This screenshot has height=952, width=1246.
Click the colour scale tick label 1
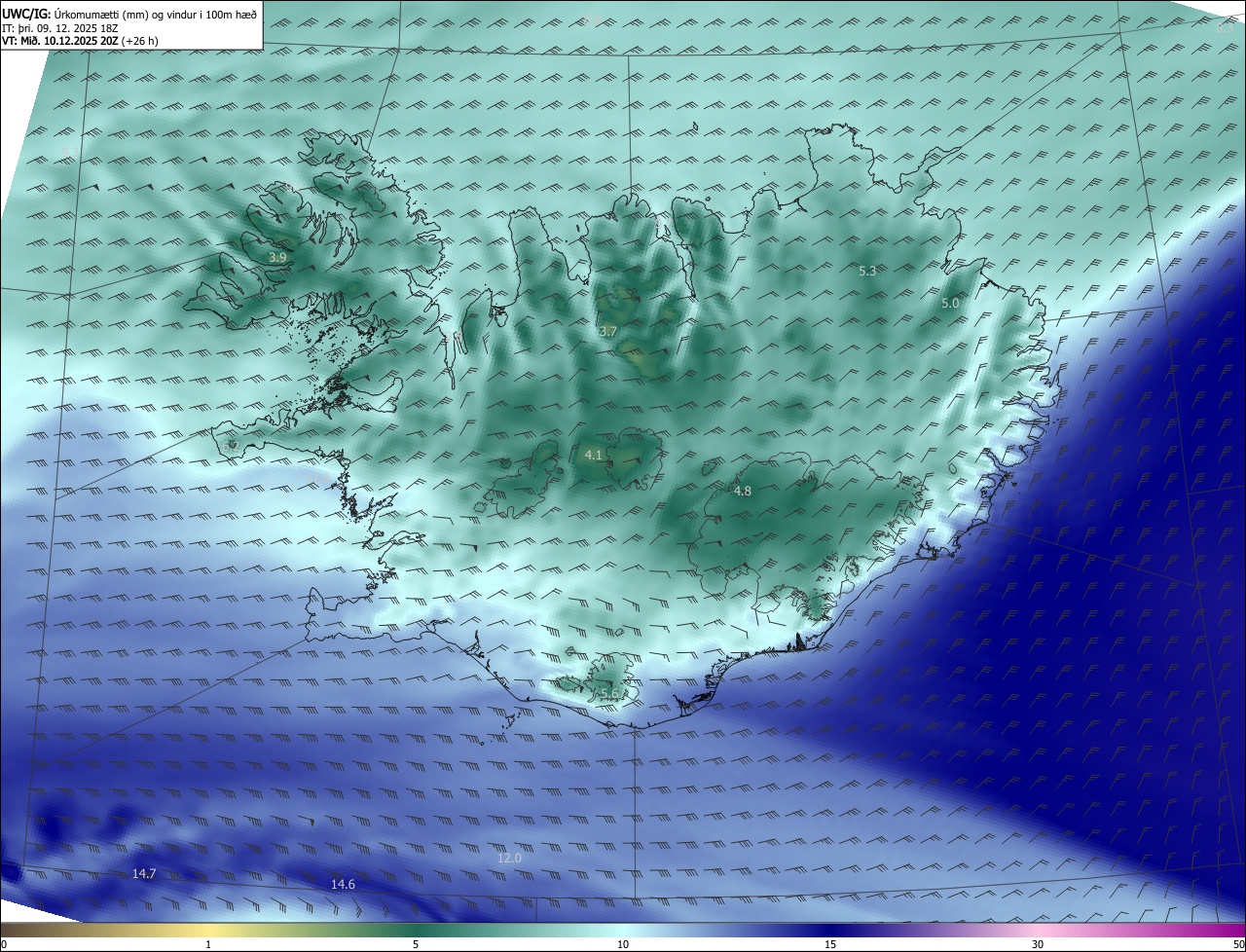coord(208,945)
